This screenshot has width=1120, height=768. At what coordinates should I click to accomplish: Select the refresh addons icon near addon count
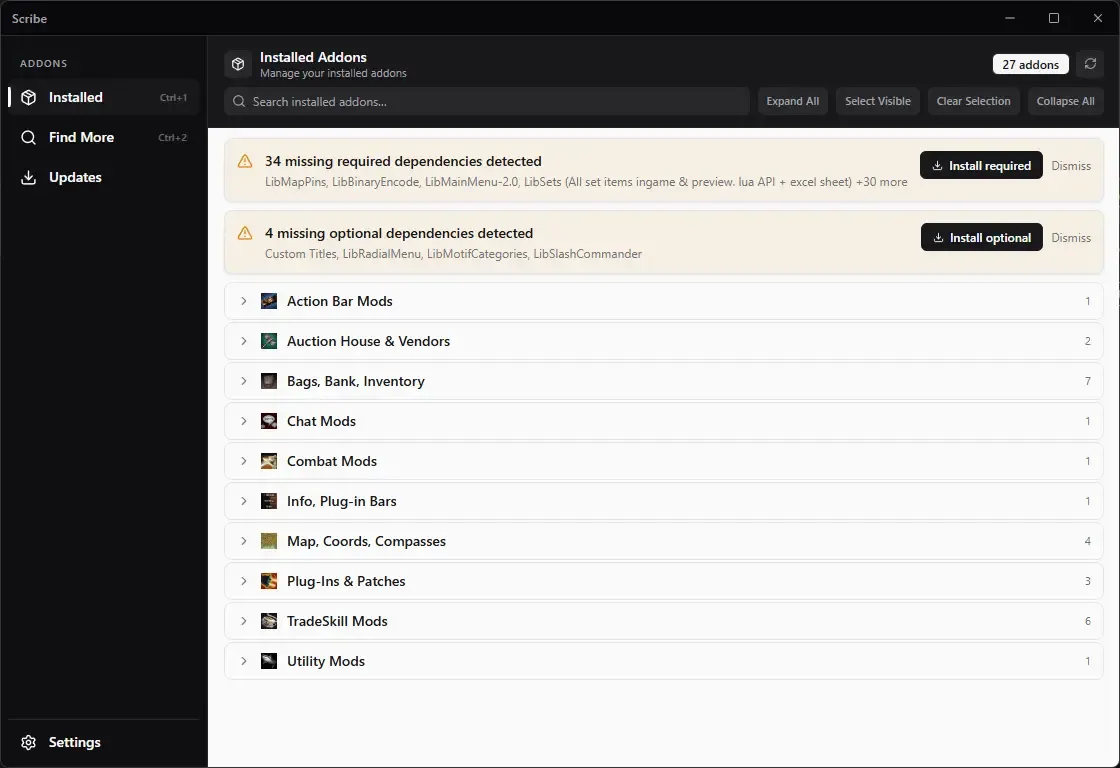tap(1090, 63)
